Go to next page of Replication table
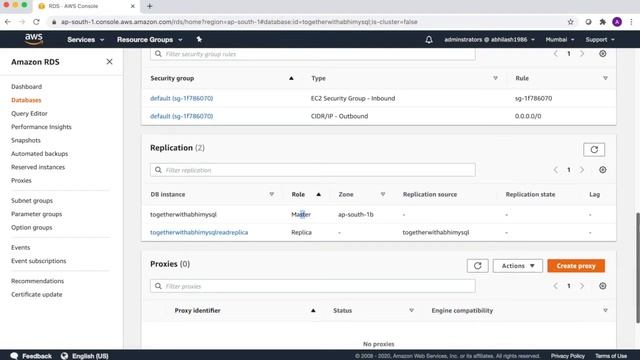640x360 pixels. click(x=582, y=170)
